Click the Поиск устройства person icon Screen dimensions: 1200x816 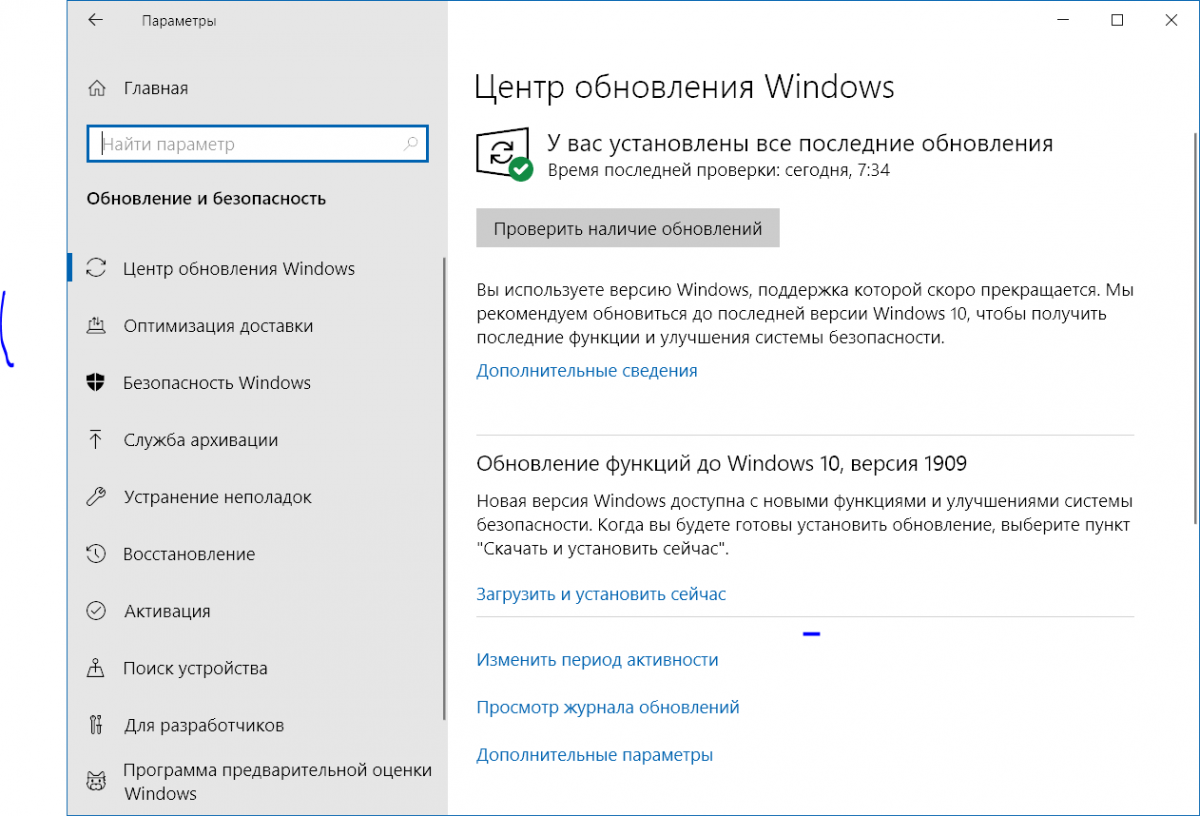pyautogui.click(x=97, y=668)
